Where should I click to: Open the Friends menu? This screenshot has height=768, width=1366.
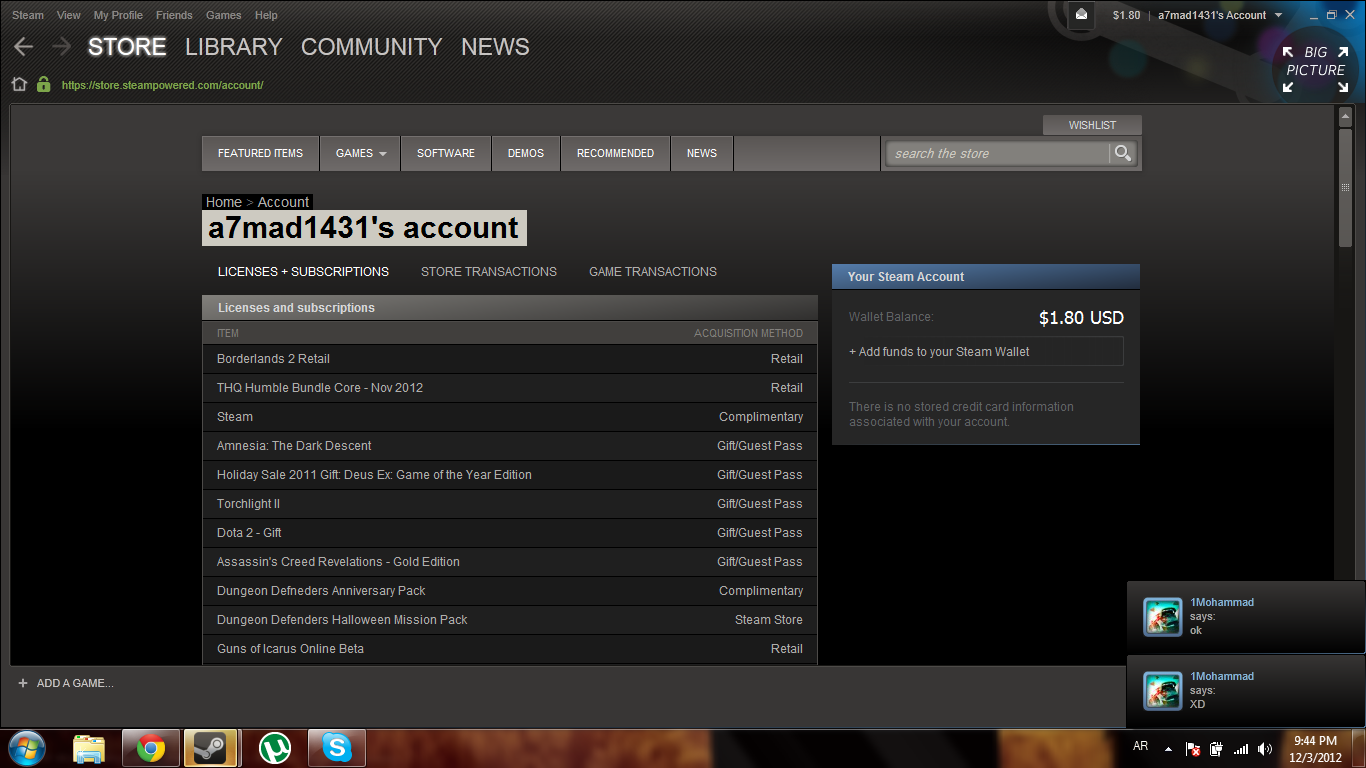(x=174, y=15)
